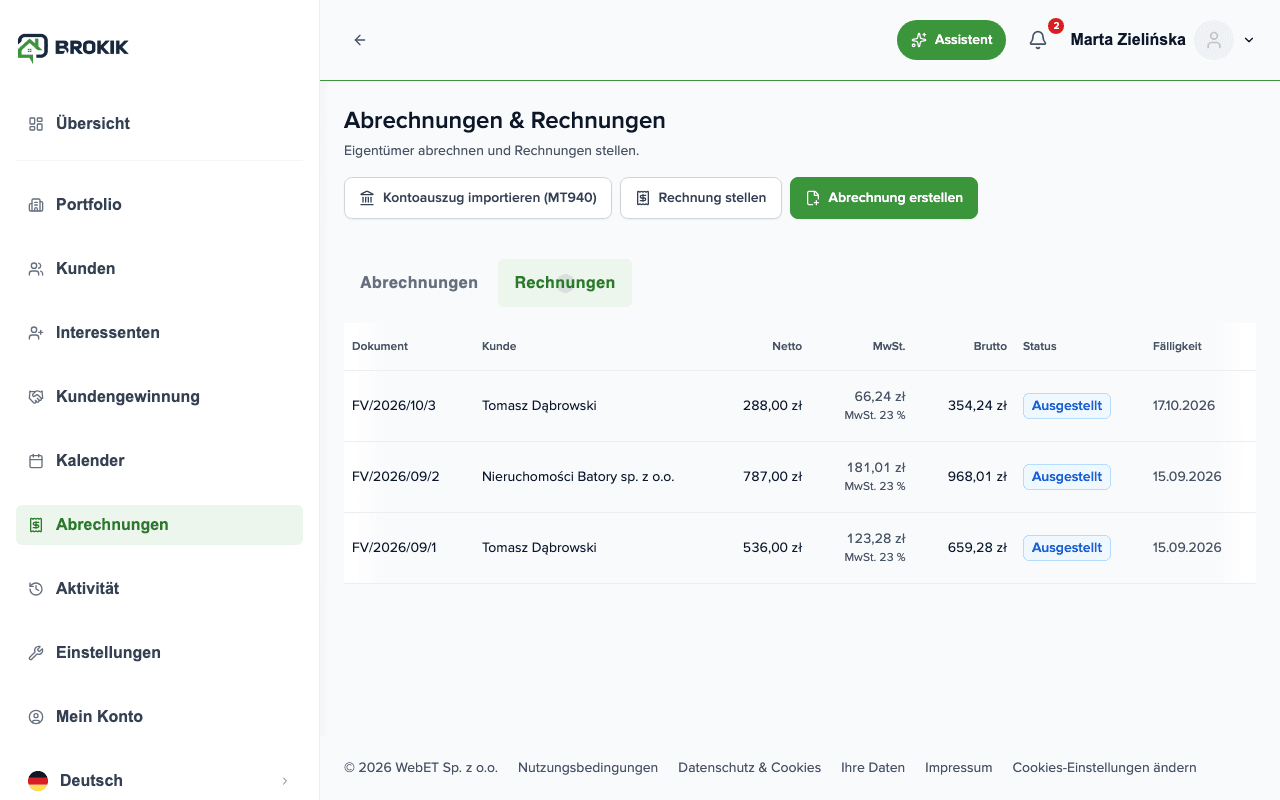Viewport: 1280px width, 800px height.
Task: Click the Fälligkeit column header
Action: pyautogui.click(x=1177, y=347)
